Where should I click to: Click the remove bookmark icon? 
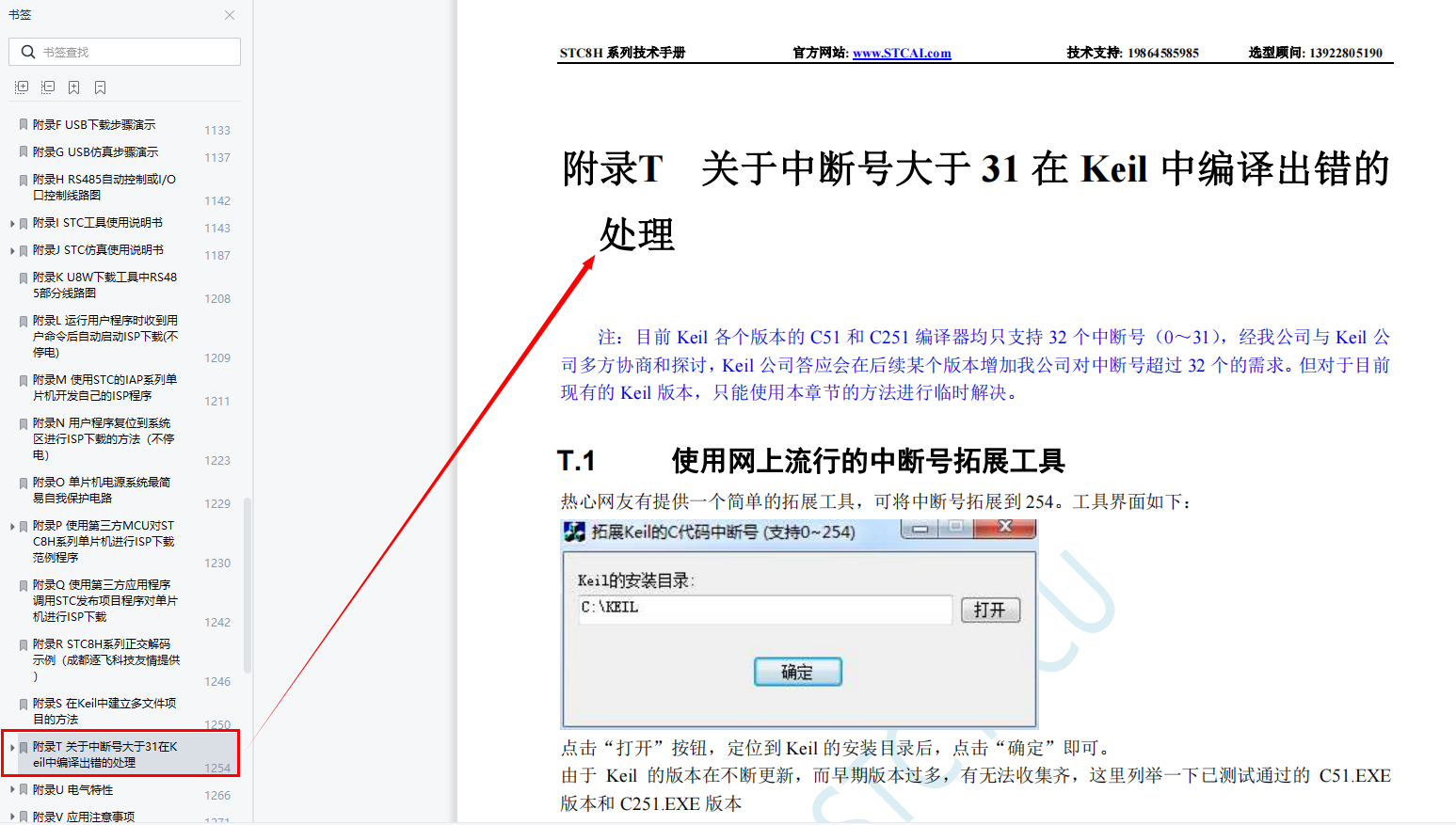pos(100,87)
